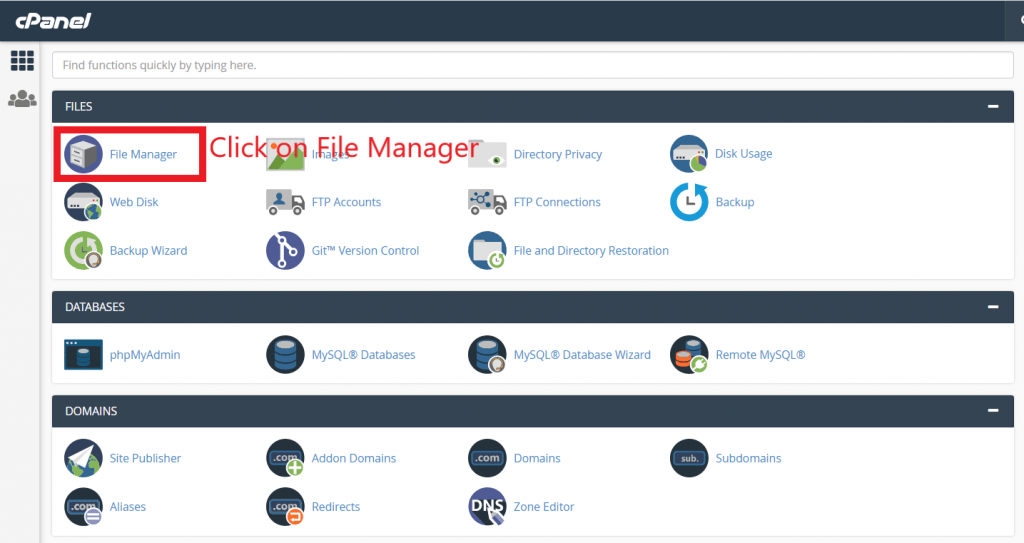The image size is (1024, 543).
Task: Open the File Manager link
Action: tap(143, 154)
